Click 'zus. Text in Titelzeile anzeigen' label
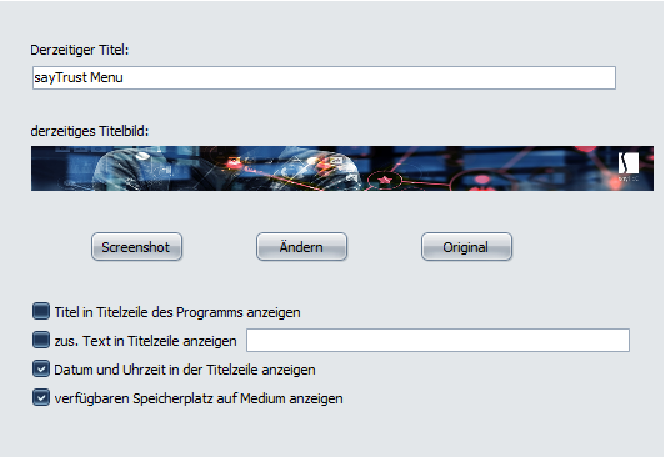 [x=145, y=341]
